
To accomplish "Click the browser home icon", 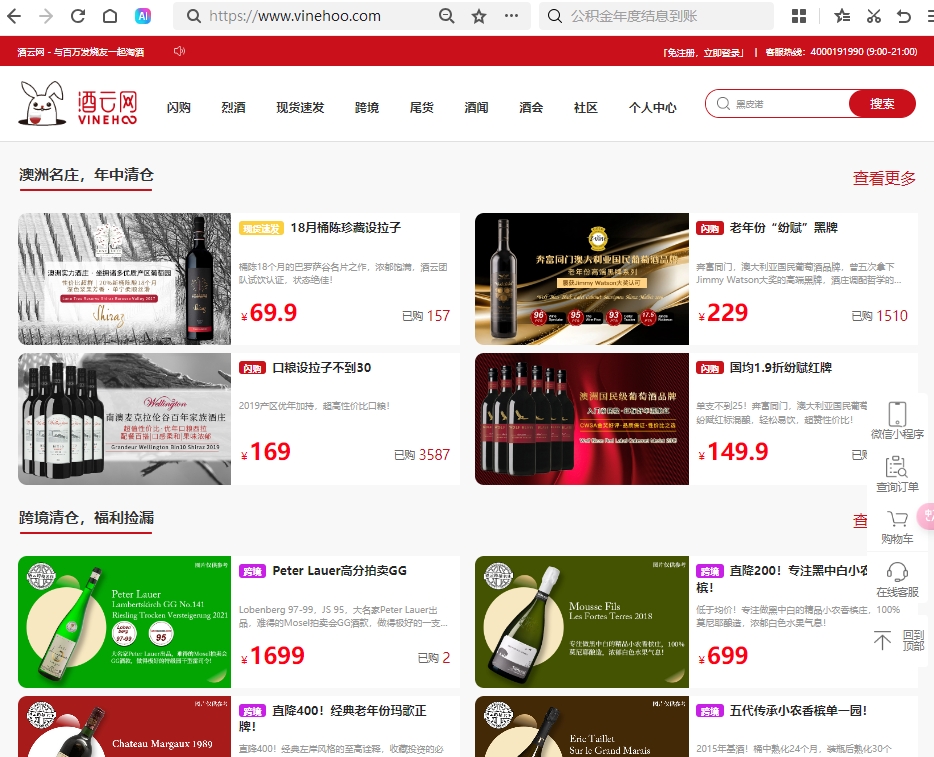I will click(108, 17).
